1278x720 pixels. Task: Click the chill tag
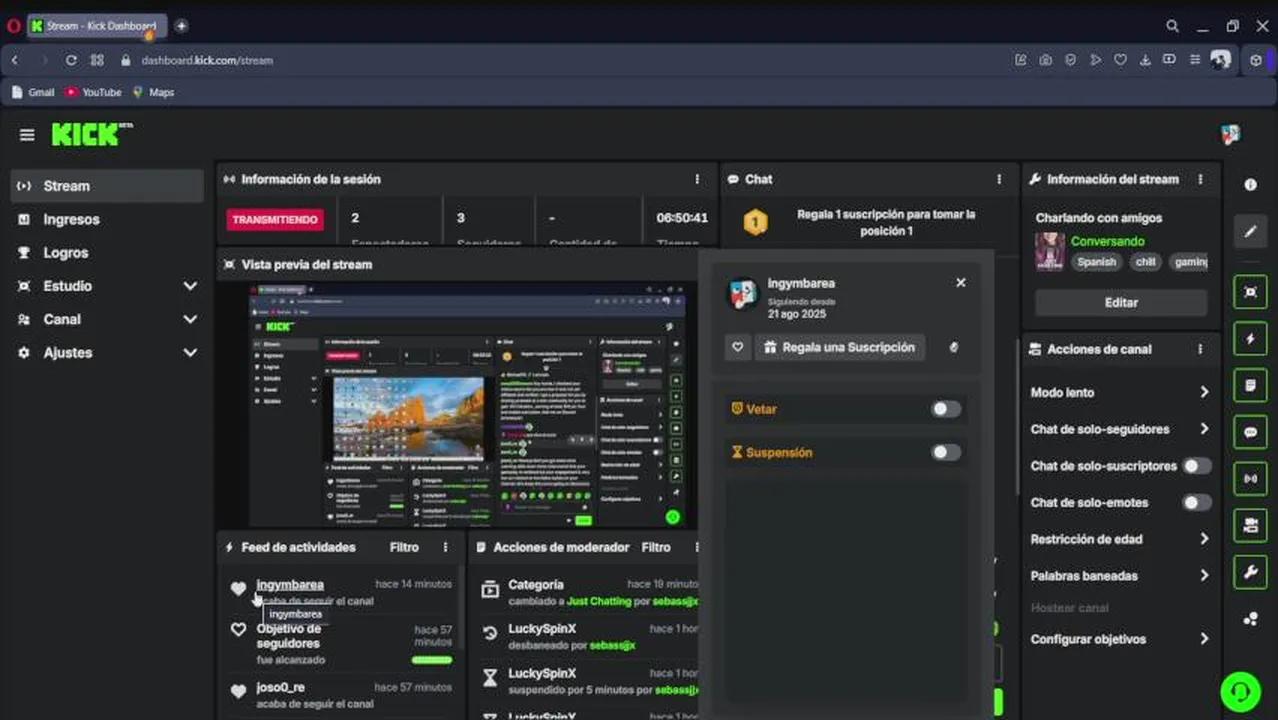1145,262
